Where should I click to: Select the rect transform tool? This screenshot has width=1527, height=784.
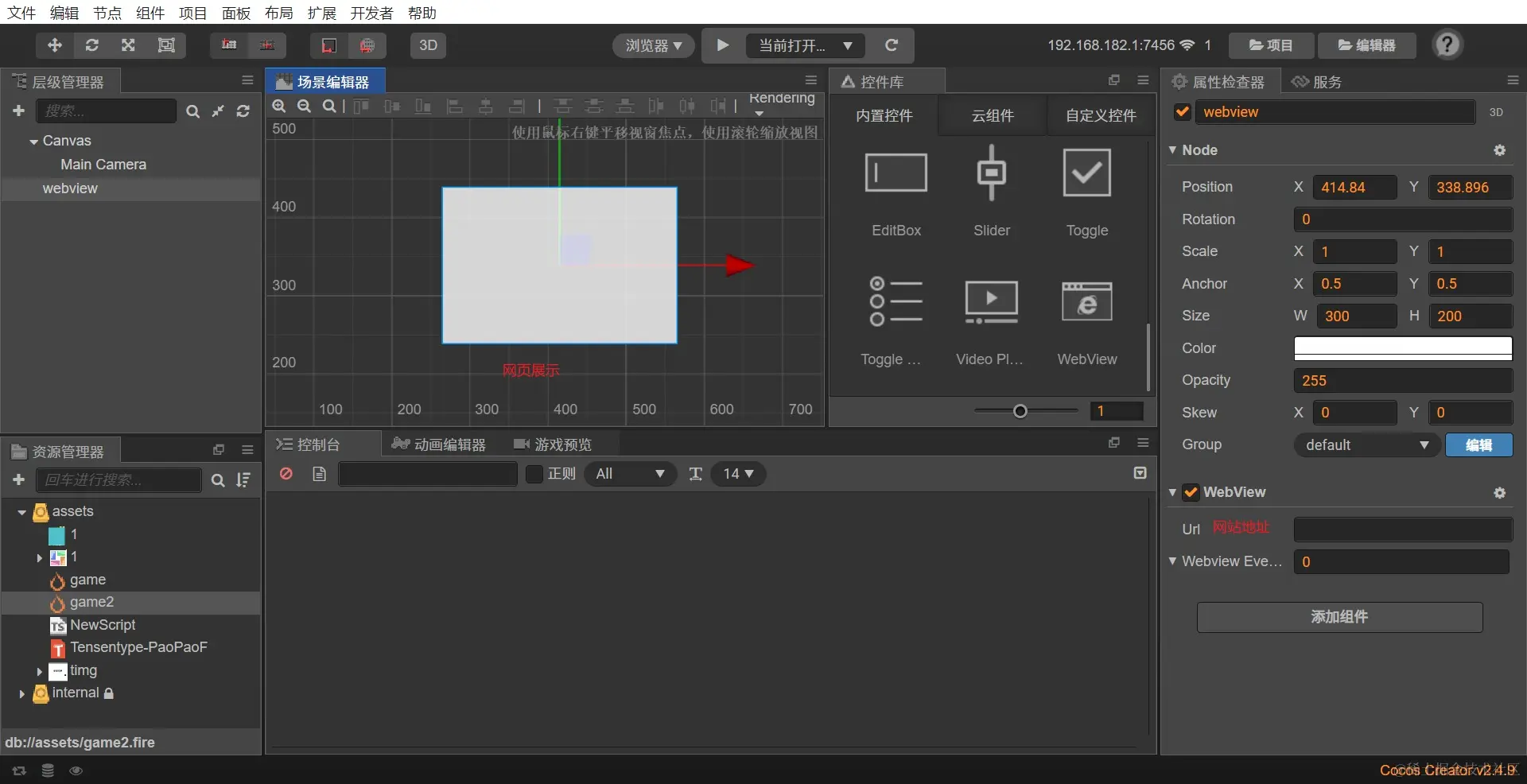pos(166,45)
